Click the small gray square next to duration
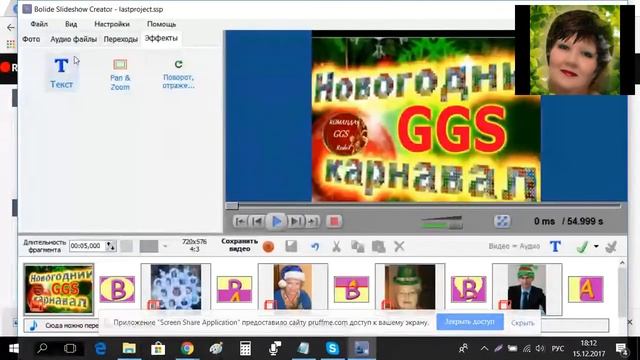This screenshot has width=640, height=360. coord(126,246)
